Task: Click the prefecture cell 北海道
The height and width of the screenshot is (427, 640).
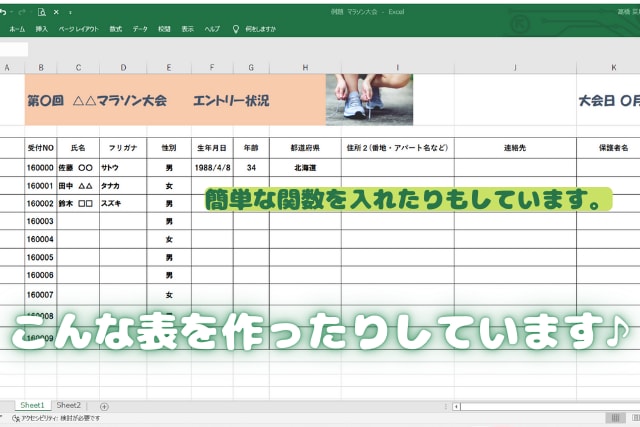Action: pos(305,167)
